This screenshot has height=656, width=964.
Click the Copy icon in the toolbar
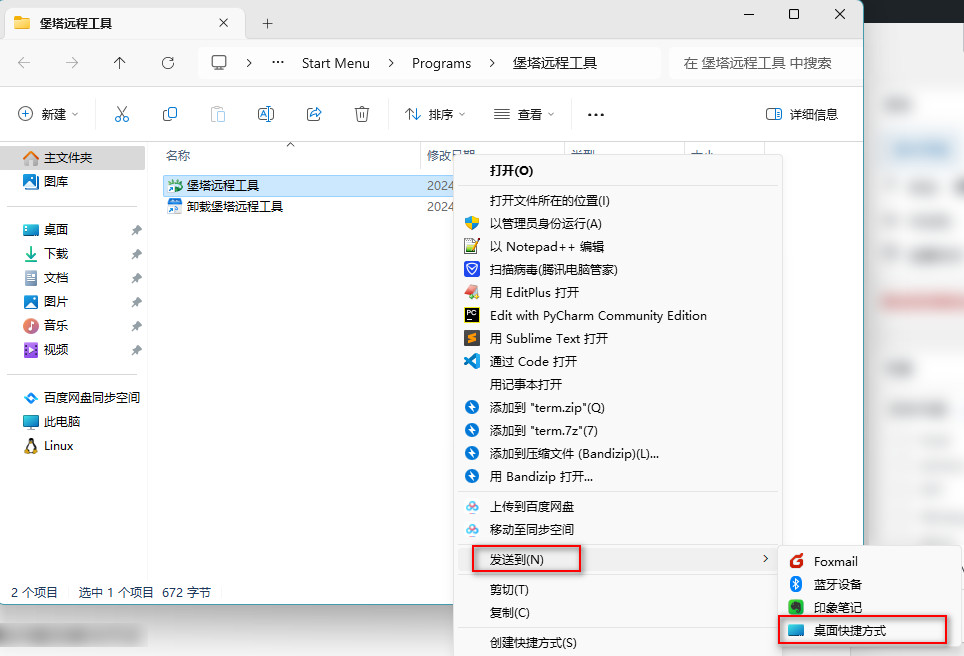point(170,114)
